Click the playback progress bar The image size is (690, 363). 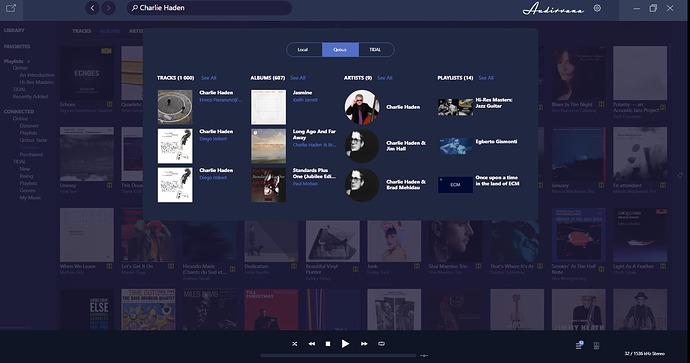(x=338, y=355)
